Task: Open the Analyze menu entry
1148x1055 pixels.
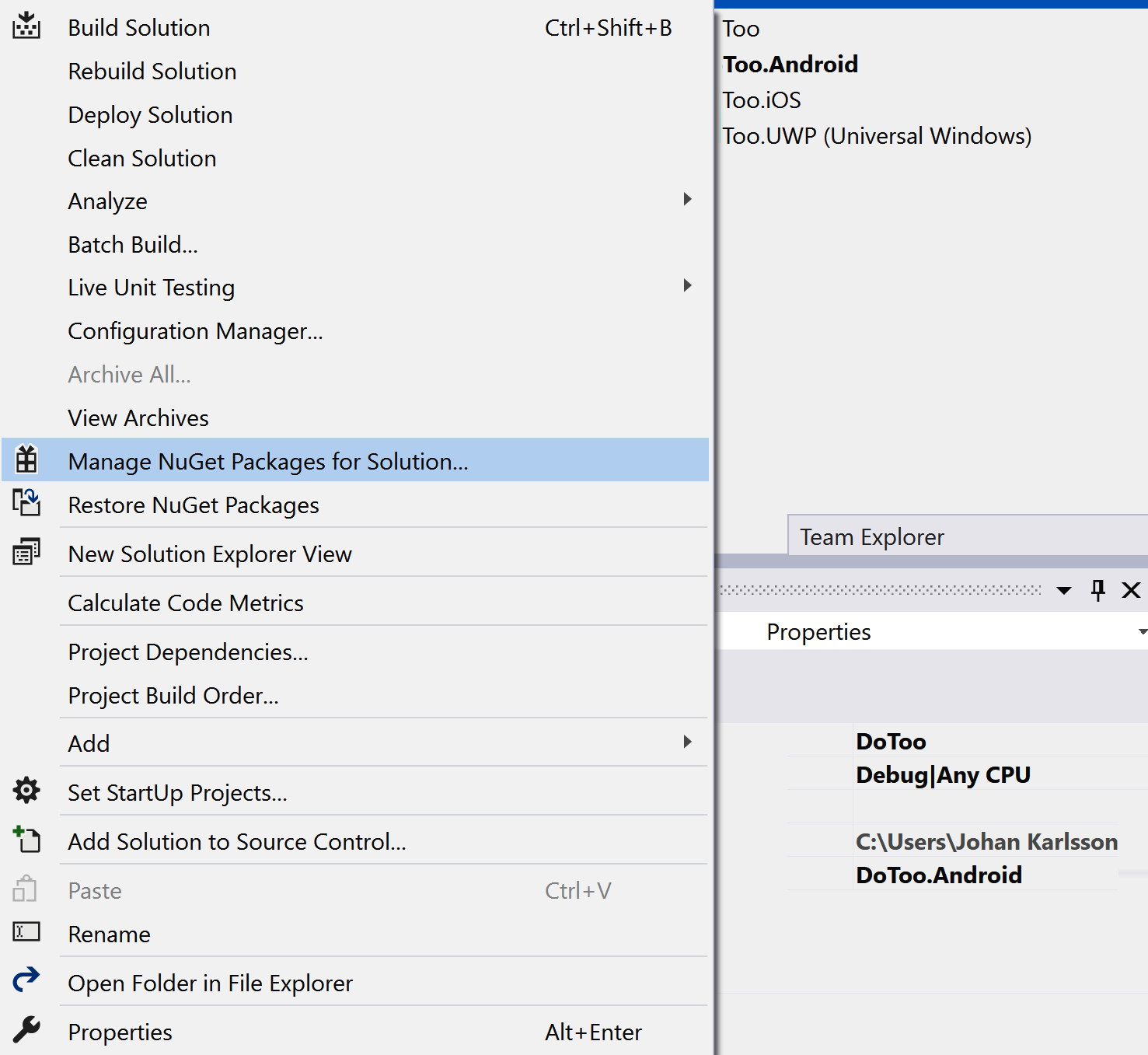Action: click(356, 201)
